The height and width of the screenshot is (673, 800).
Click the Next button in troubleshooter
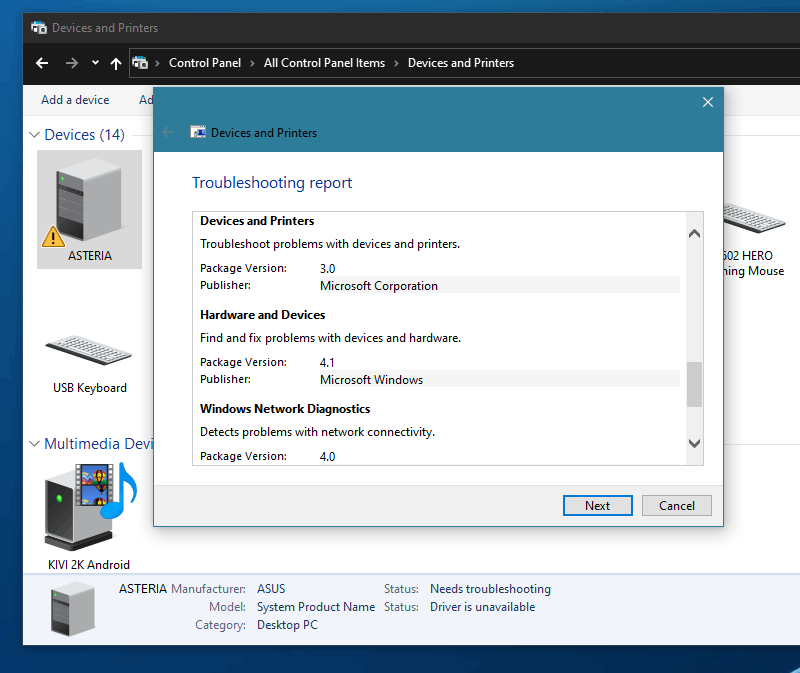(597, 505)
